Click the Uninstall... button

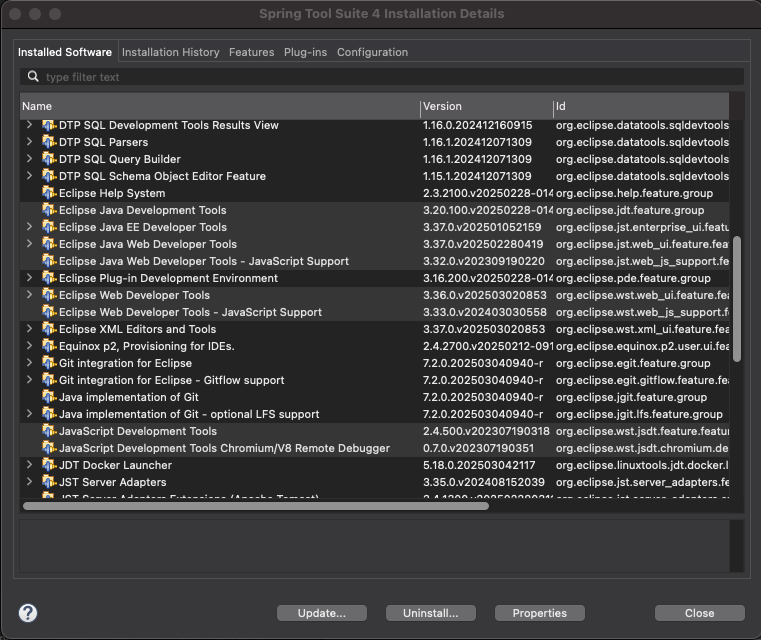[430, 613]
